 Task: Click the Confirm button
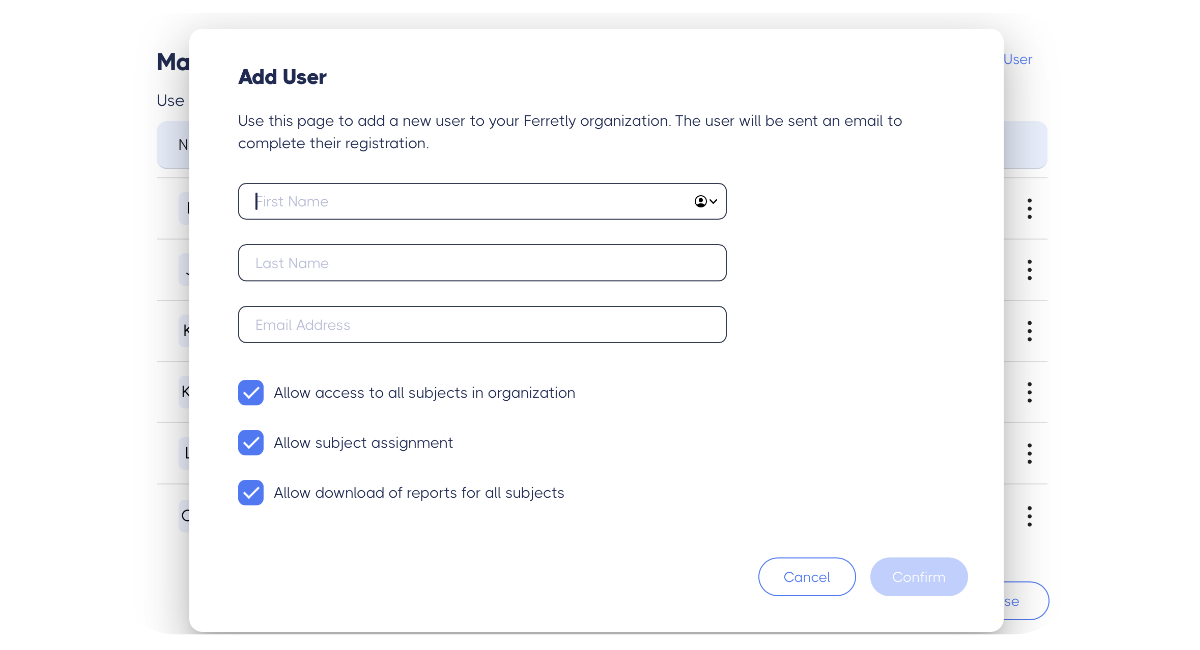918,577
